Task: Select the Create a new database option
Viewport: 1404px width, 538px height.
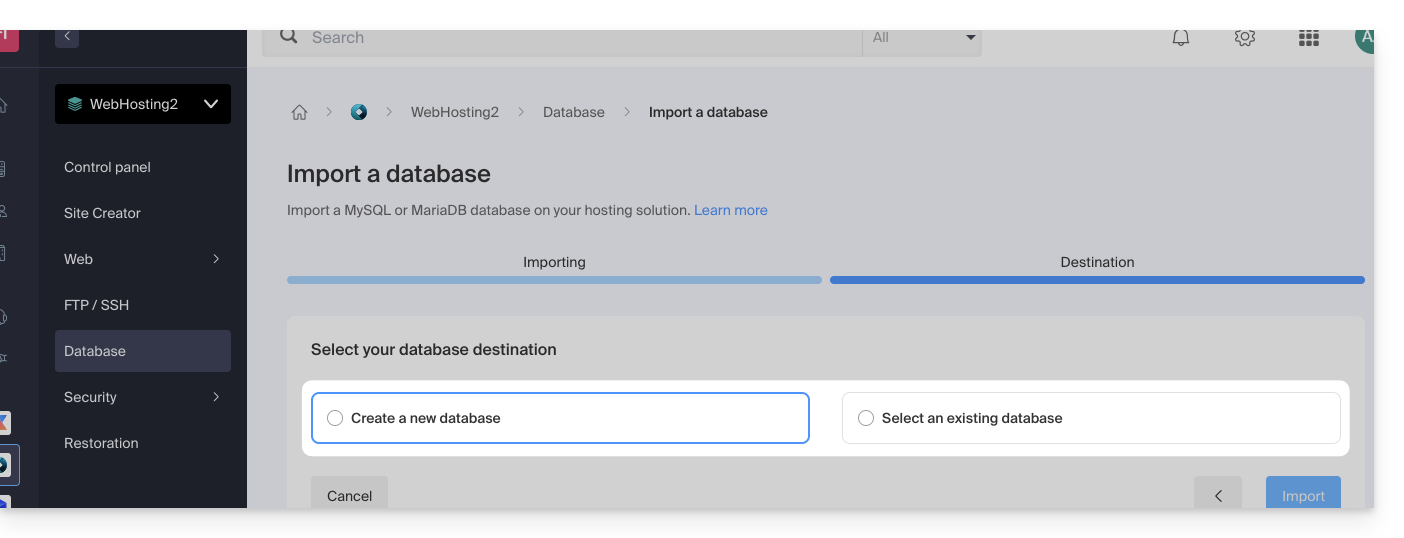Action: (335, 418)
